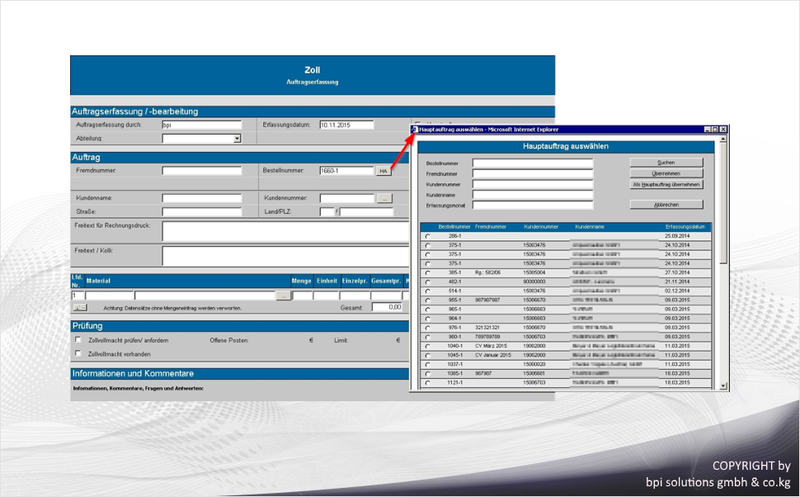The width and height of the screenshot is (800, 497).
Task: Click the date cell 25.09.2014
Action: click(677, 236)
